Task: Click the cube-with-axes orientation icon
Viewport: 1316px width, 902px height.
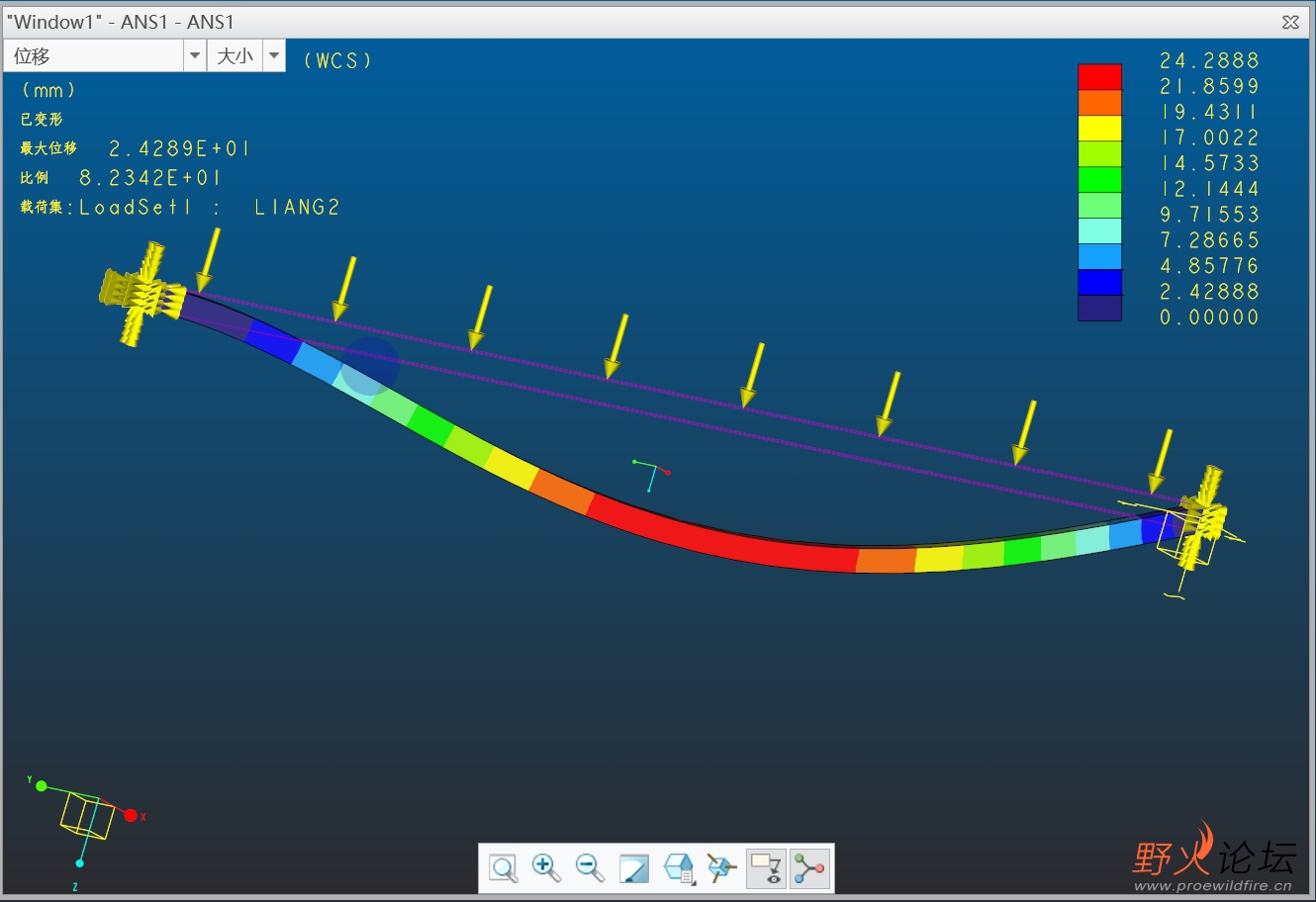Action: pyautogui.click(x=722, y=868)
